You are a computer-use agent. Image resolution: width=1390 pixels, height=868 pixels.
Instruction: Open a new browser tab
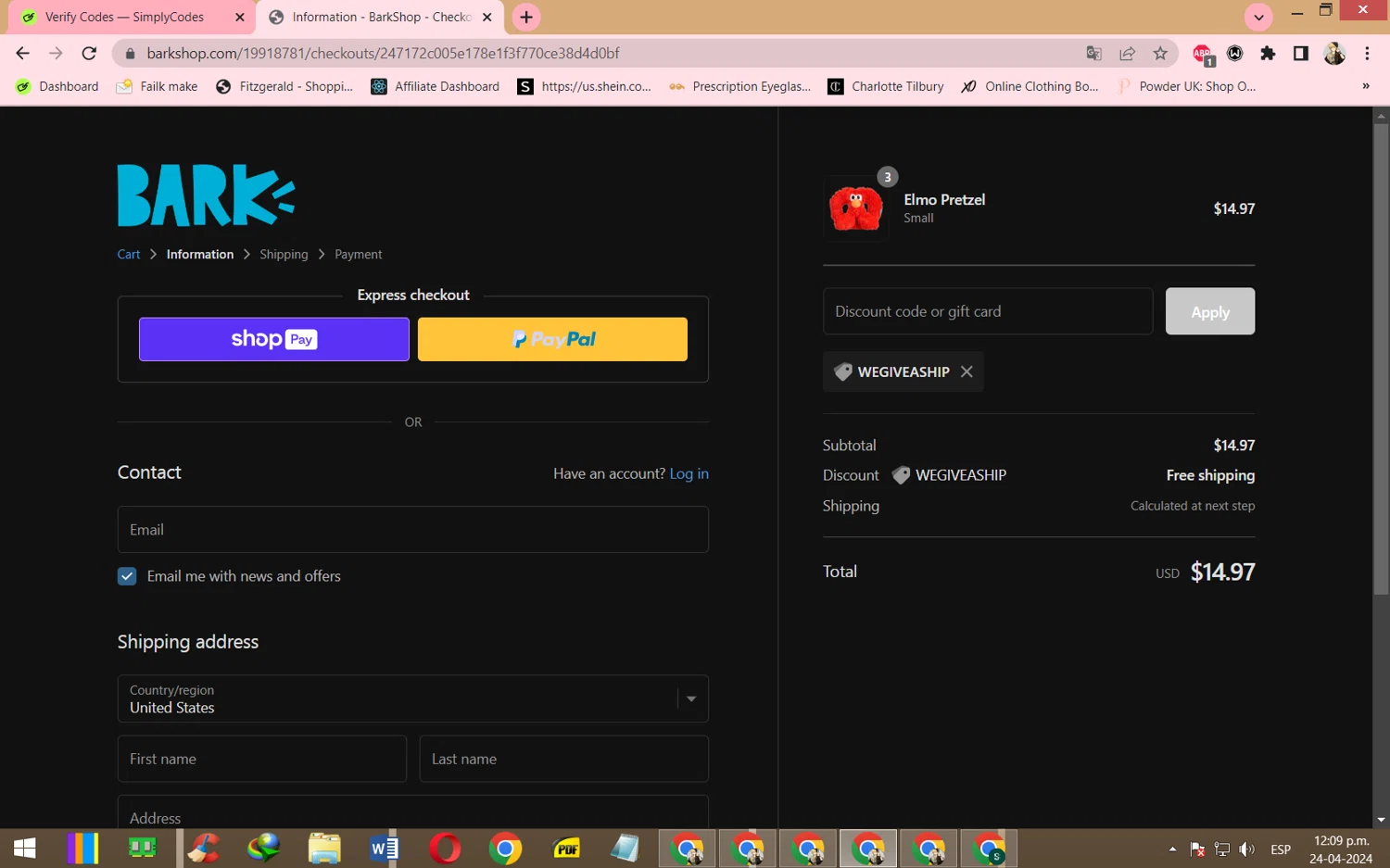pyautogui.click(x=526, y=17)
